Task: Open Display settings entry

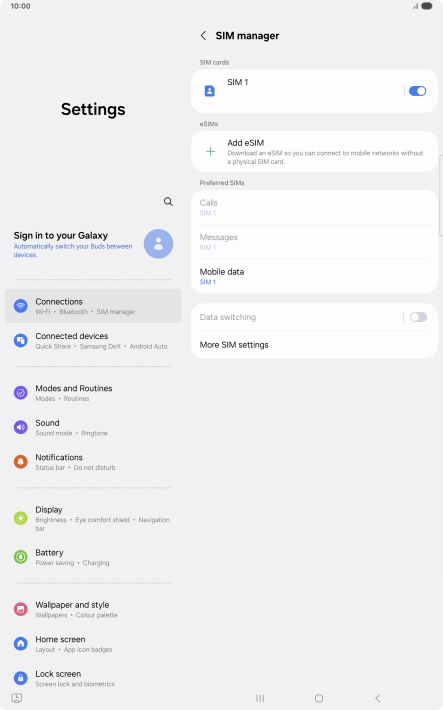Action: pos(93,518)
